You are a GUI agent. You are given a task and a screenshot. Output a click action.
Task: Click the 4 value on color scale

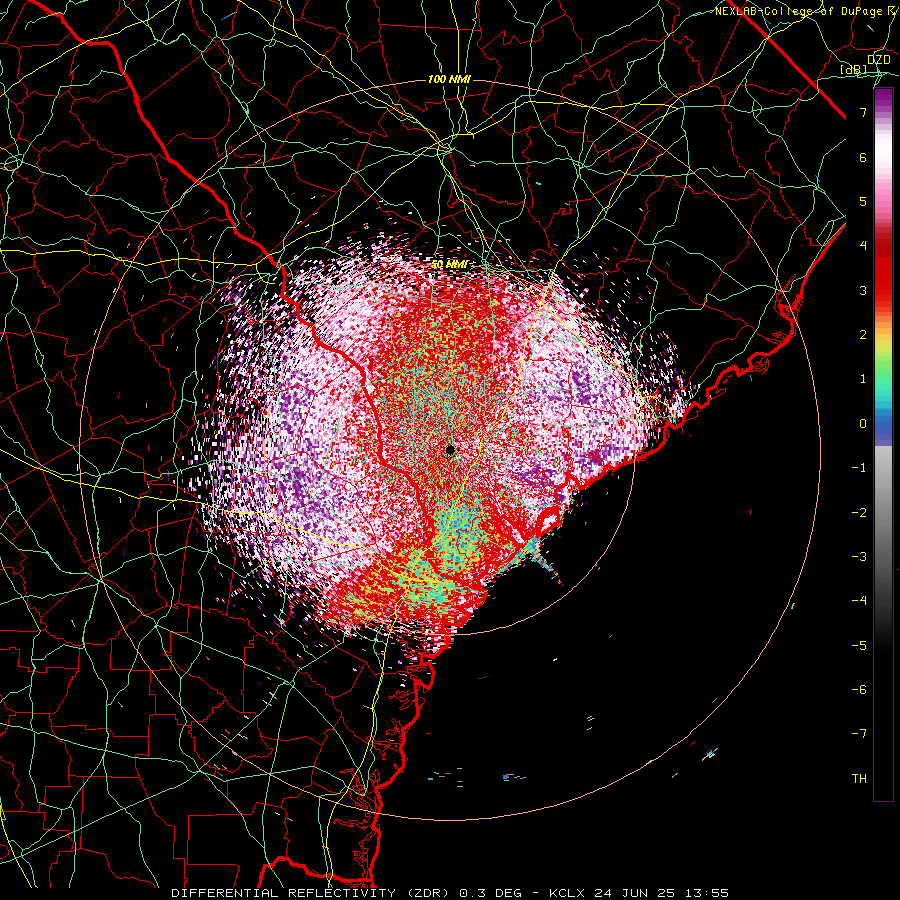pyautogui.click(x=863, y=246)
